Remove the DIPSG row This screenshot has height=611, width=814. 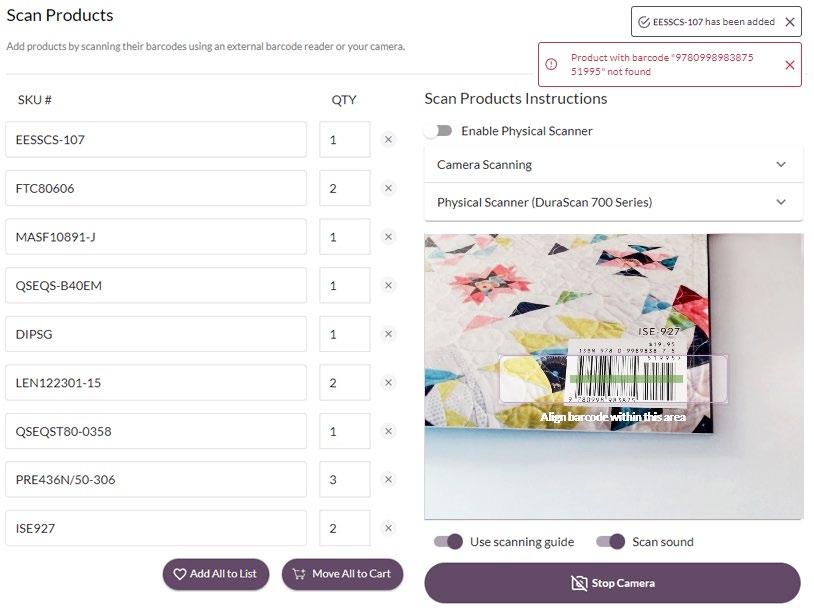[x=389, y=334]
